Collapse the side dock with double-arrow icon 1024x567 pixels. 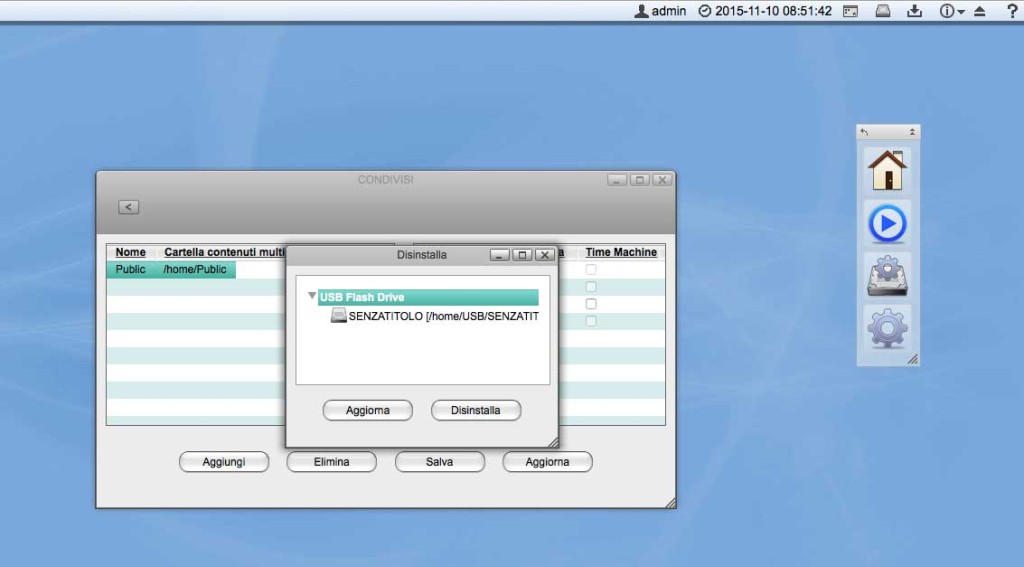coord(912,132)
